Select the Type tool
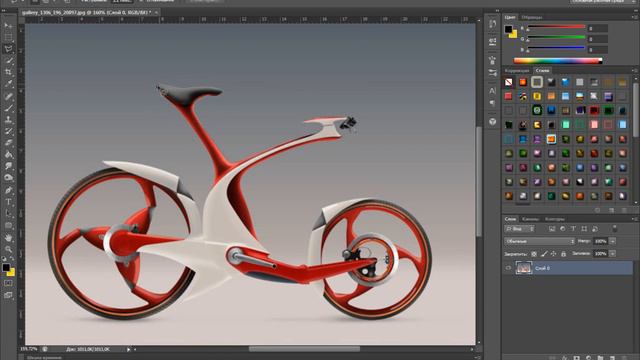 [8, 202]
